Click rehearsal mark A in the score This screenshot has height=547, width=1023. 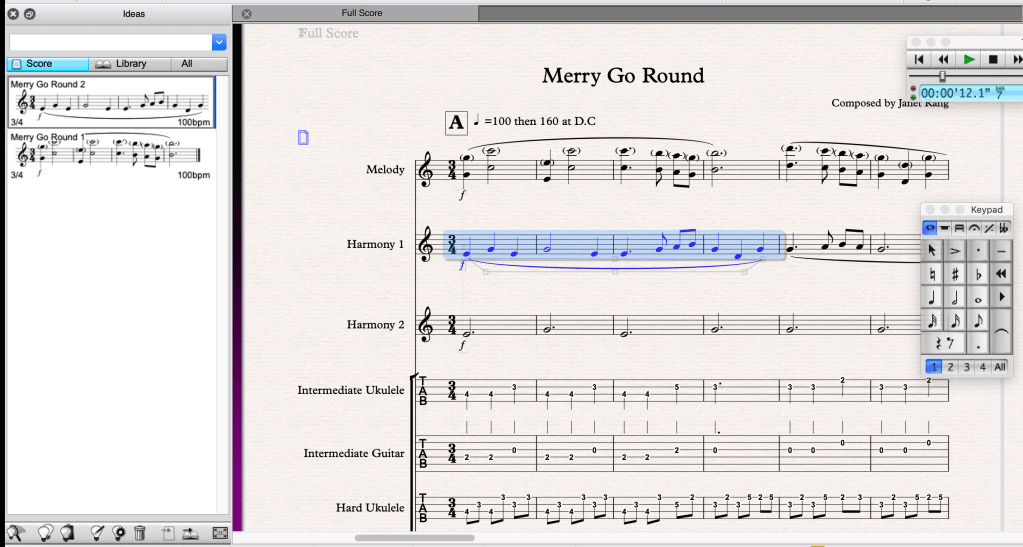click(456, 123)
